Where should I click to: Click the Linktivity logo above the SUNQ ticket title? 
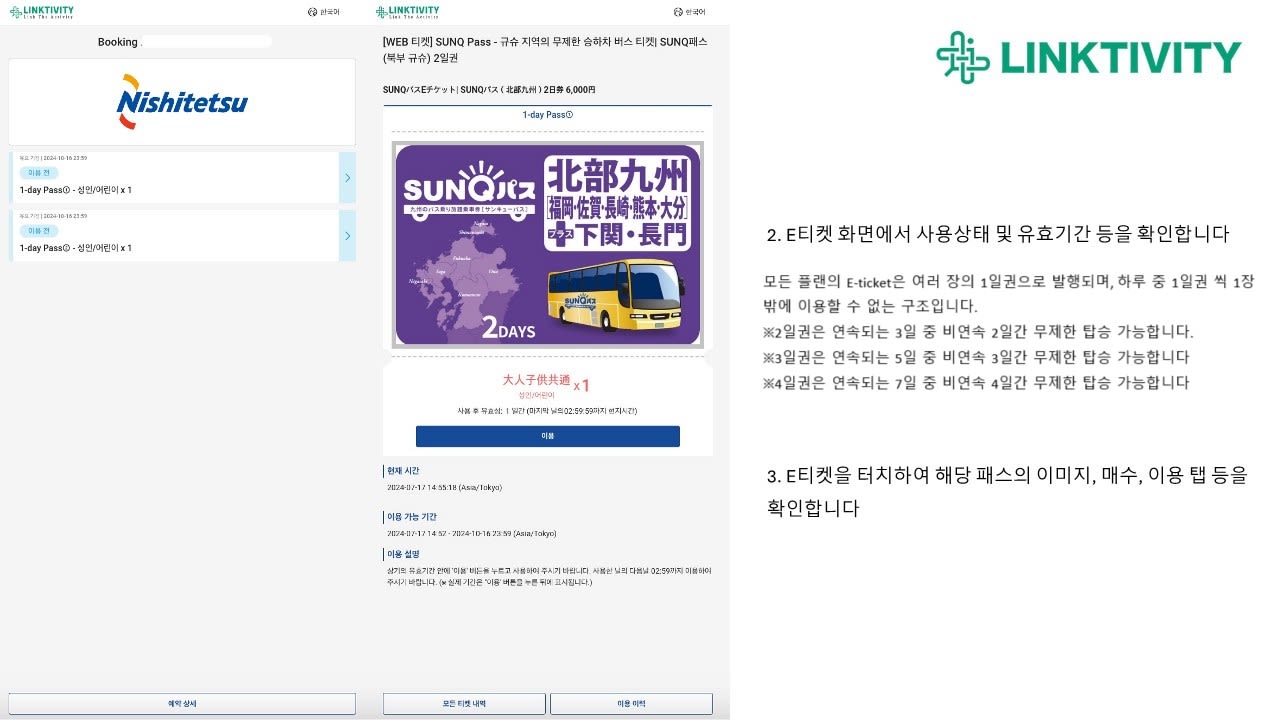[x=407, y=12]
